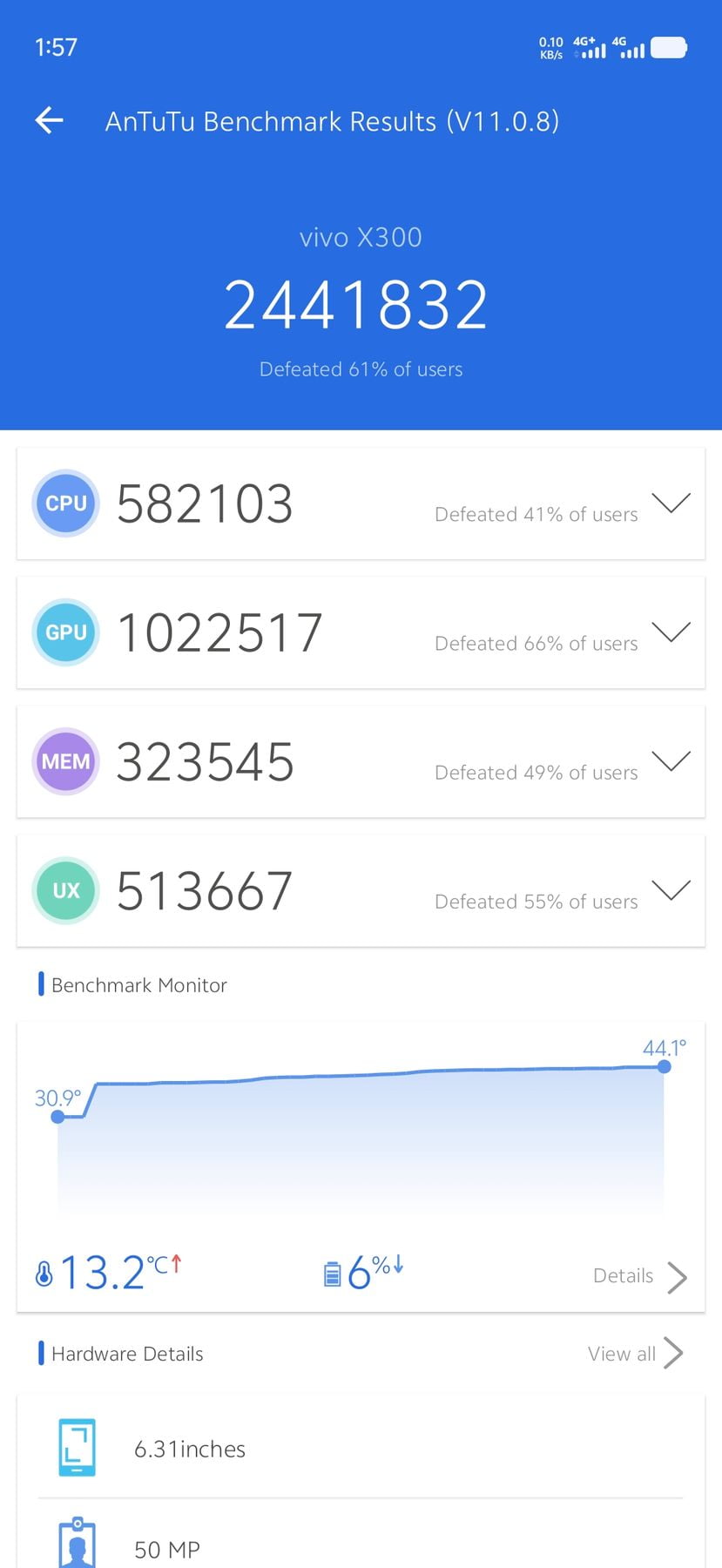Tap the Benchmark Monitor heading
Screen dimensions: 722x1568
tap(139, 985)
